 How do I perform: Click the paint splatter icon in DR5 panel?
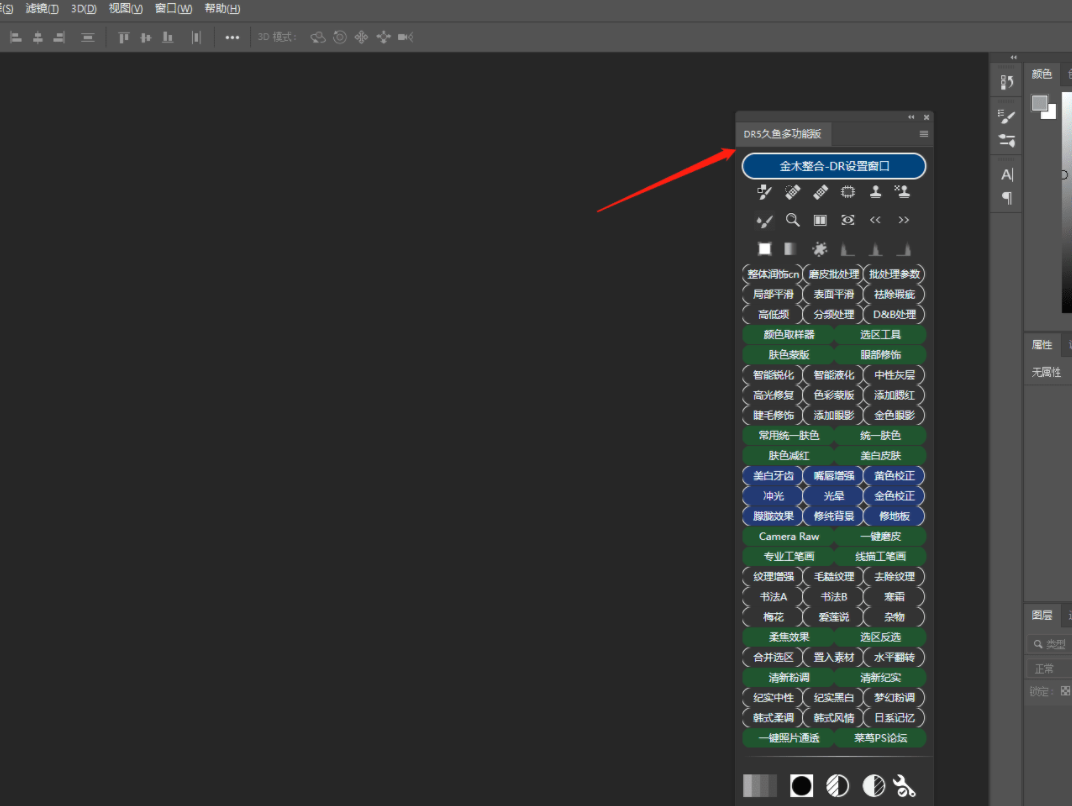coord(820,248)
